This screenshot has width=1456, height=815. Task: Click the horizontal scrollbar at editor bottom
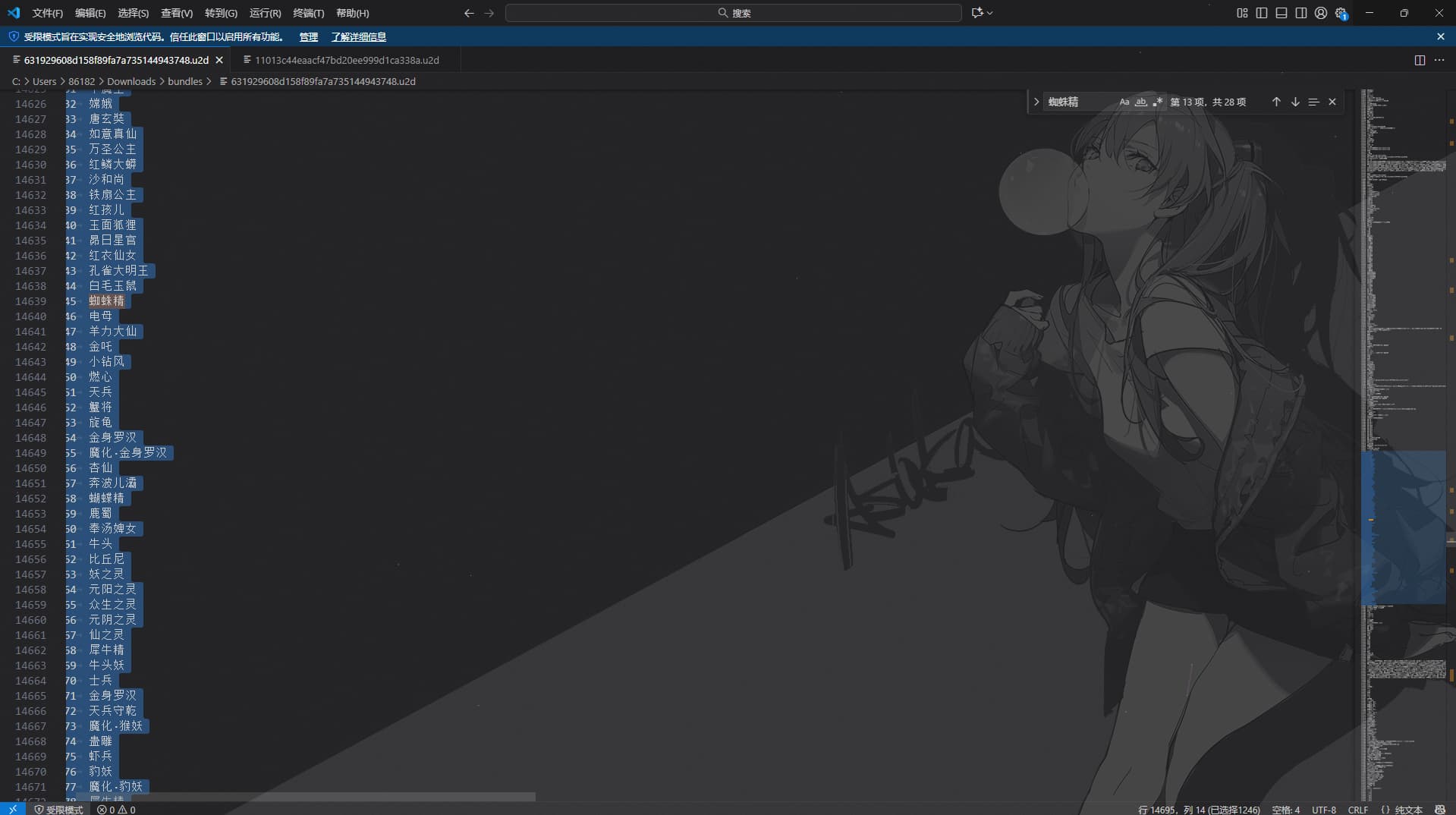pos(303,797)
